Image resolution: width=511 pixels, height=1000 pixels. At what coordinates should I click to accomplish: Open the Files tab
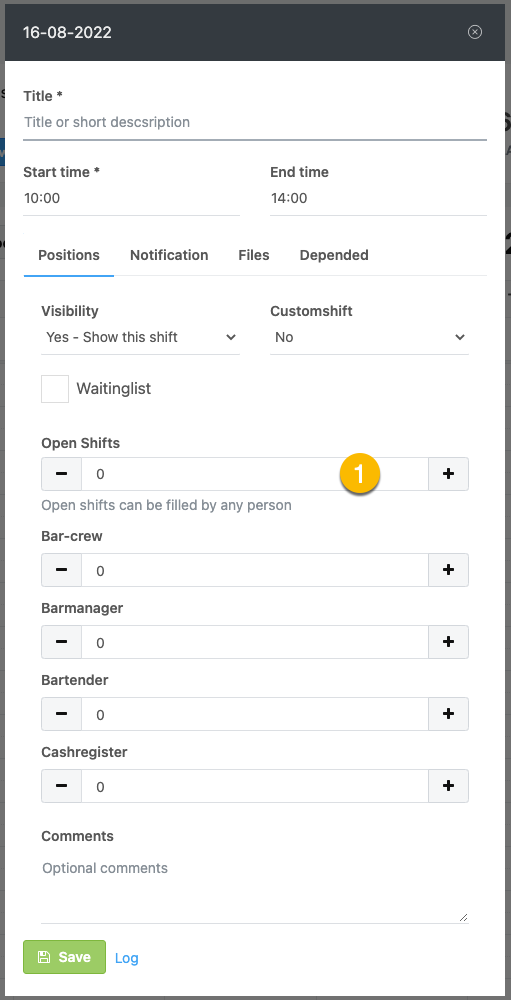(x=254, y=255)
